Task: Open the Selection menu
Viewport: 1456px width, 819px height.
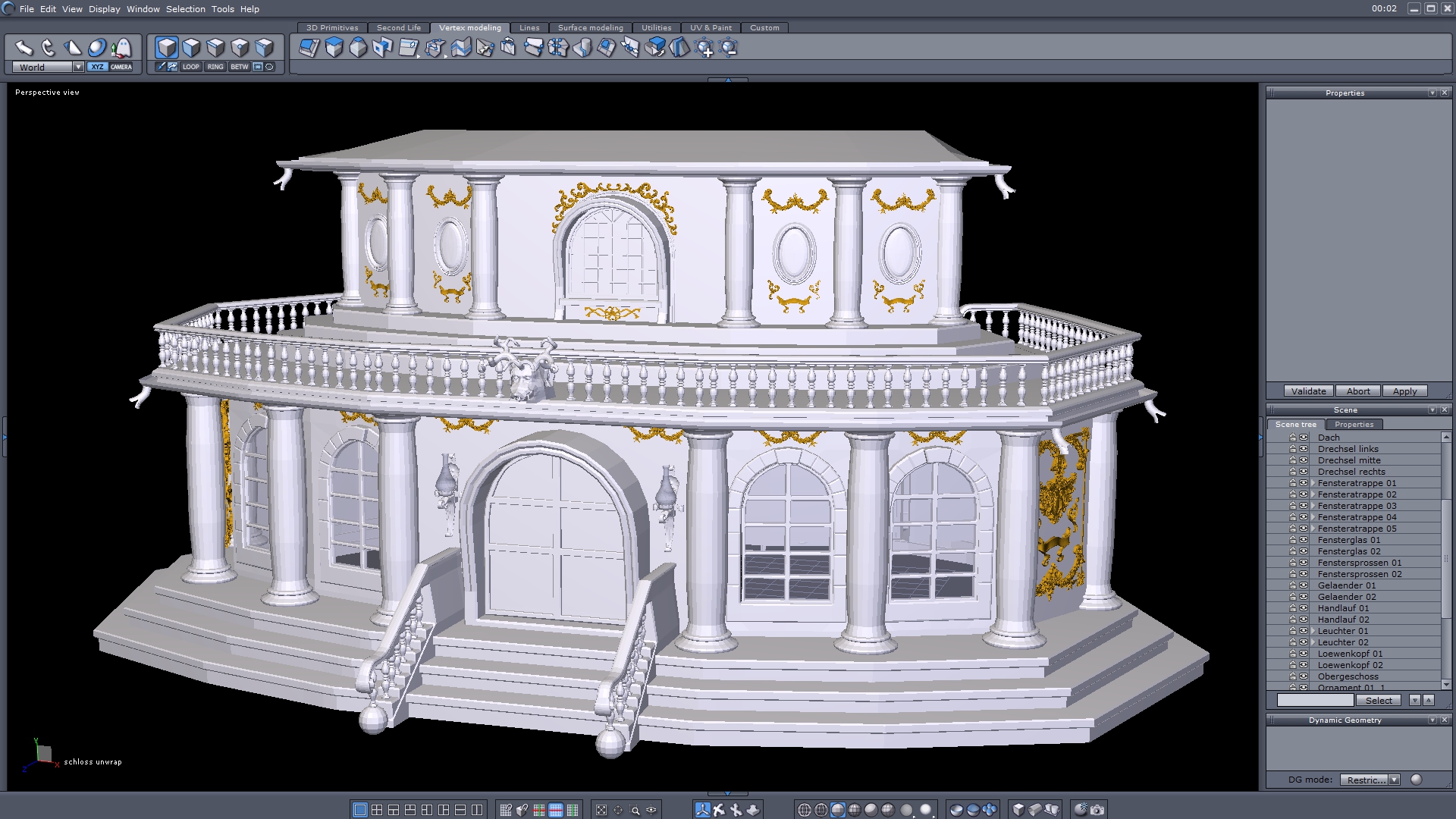Action: [185, 9]
